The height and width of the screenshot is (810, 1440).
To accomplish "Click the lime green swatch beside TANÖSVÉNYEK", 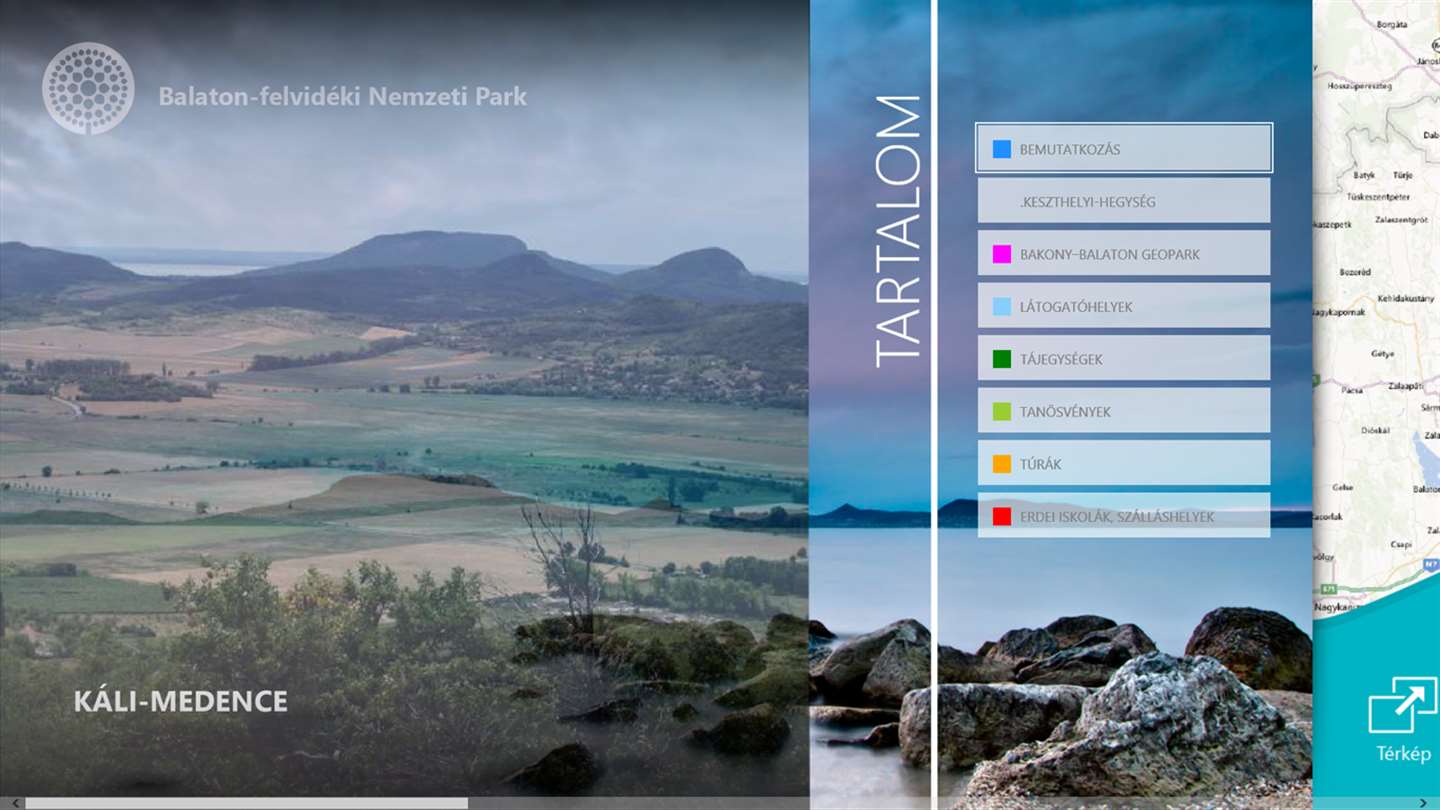I will click(1002, 411).
